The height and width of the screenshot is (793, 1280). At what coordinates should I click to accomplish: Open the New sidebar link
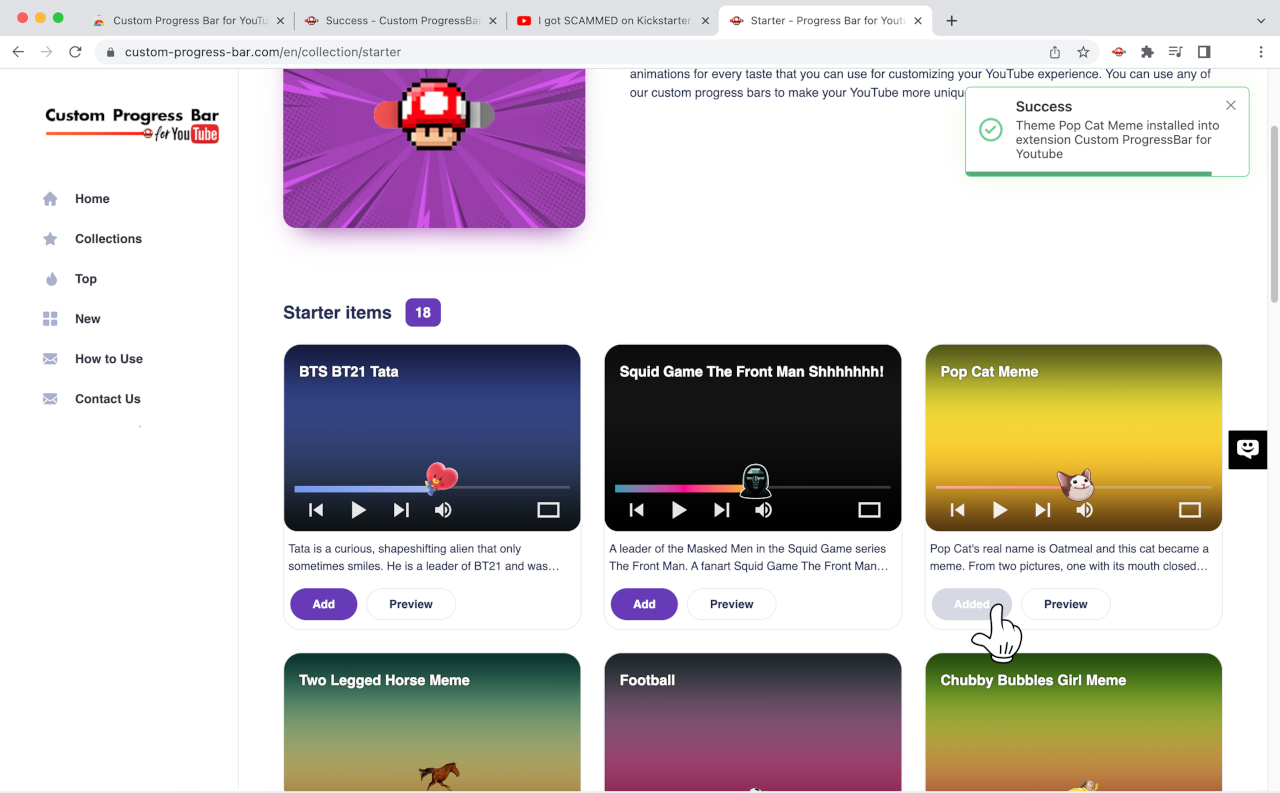88,319
